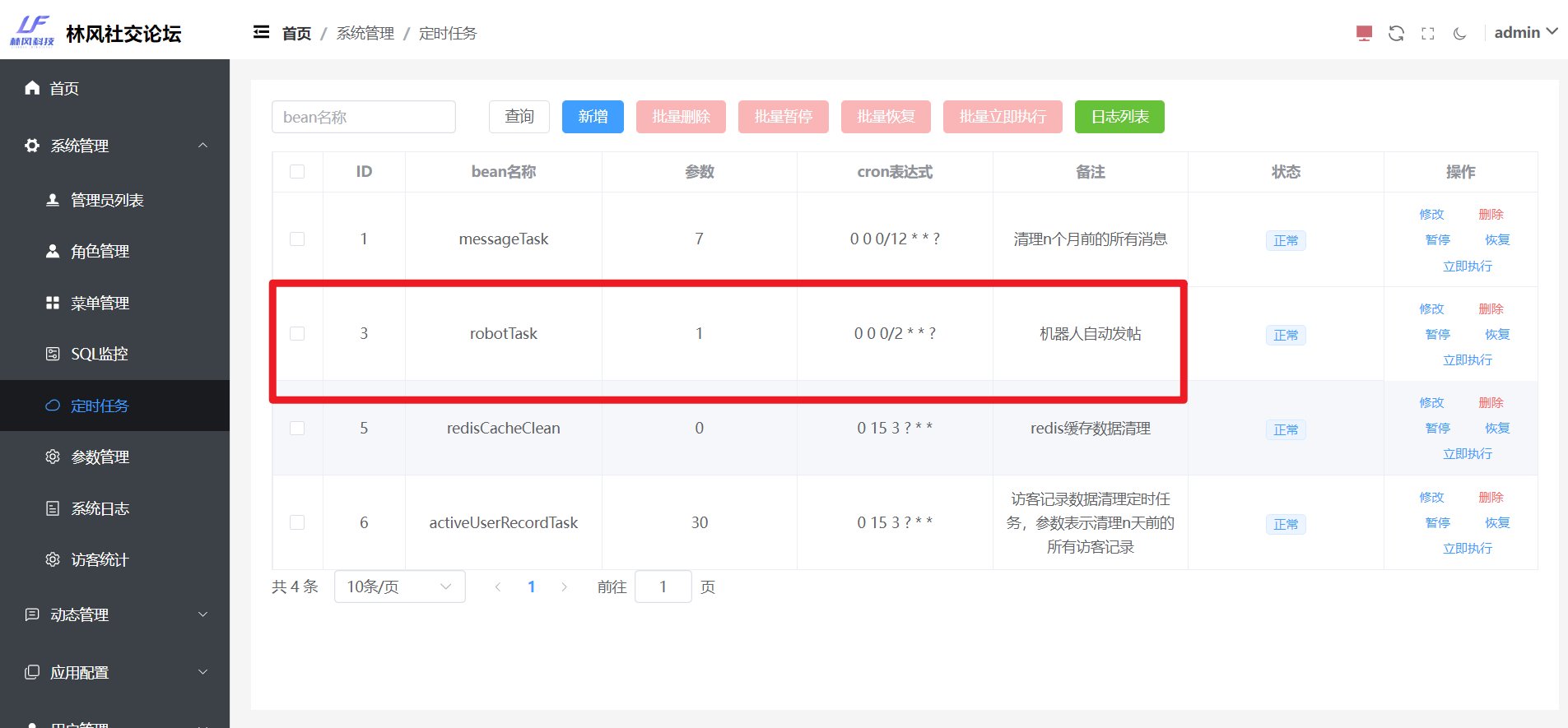Click 恢复 for activeUserRecordTask row

tap(1497, 522)
